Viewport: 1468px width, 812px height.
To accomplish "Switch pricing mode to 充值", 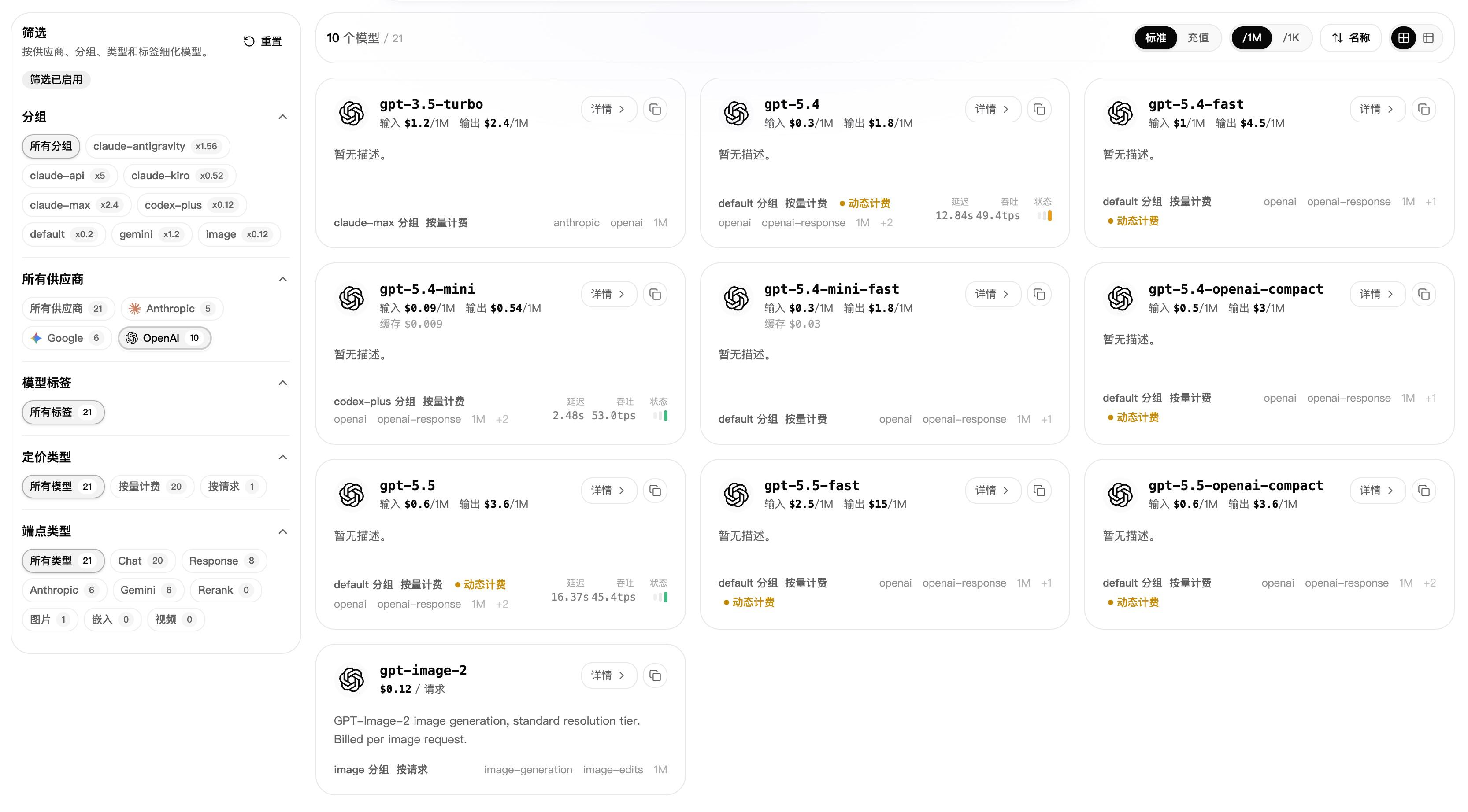I will (1198, 38).
